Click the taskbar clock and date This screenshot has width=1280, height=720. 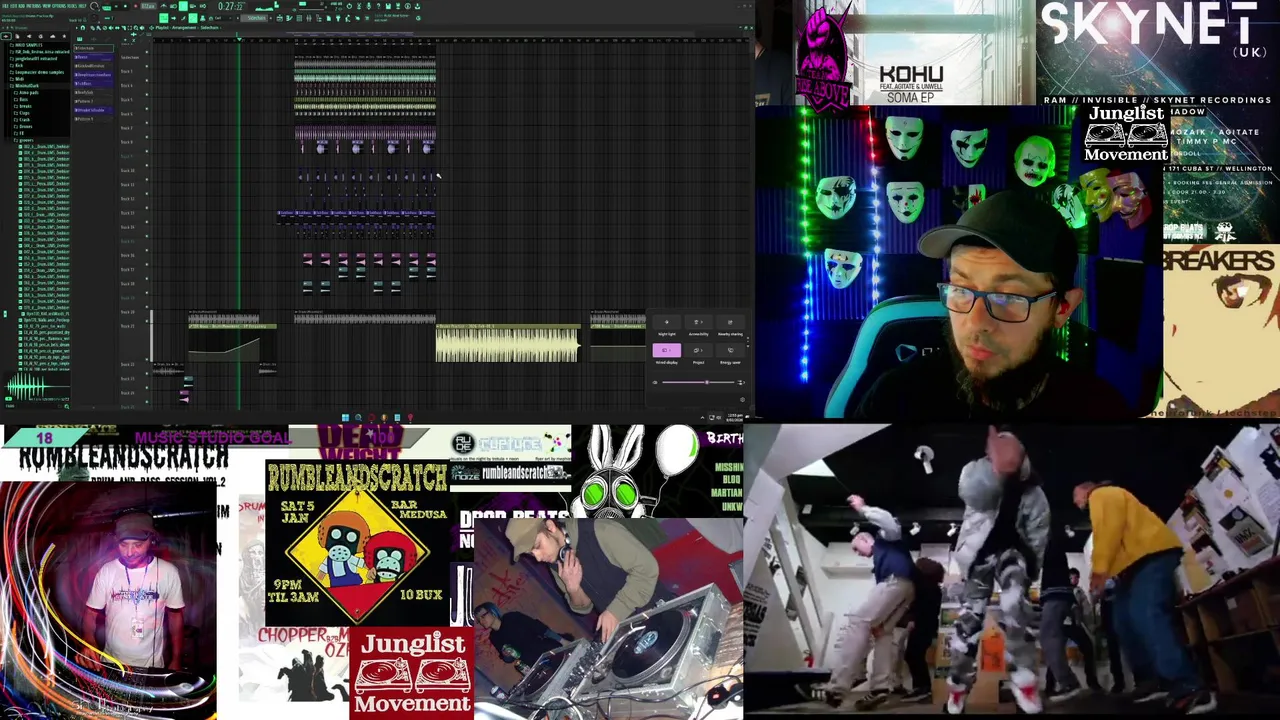(x=735, y=418)
